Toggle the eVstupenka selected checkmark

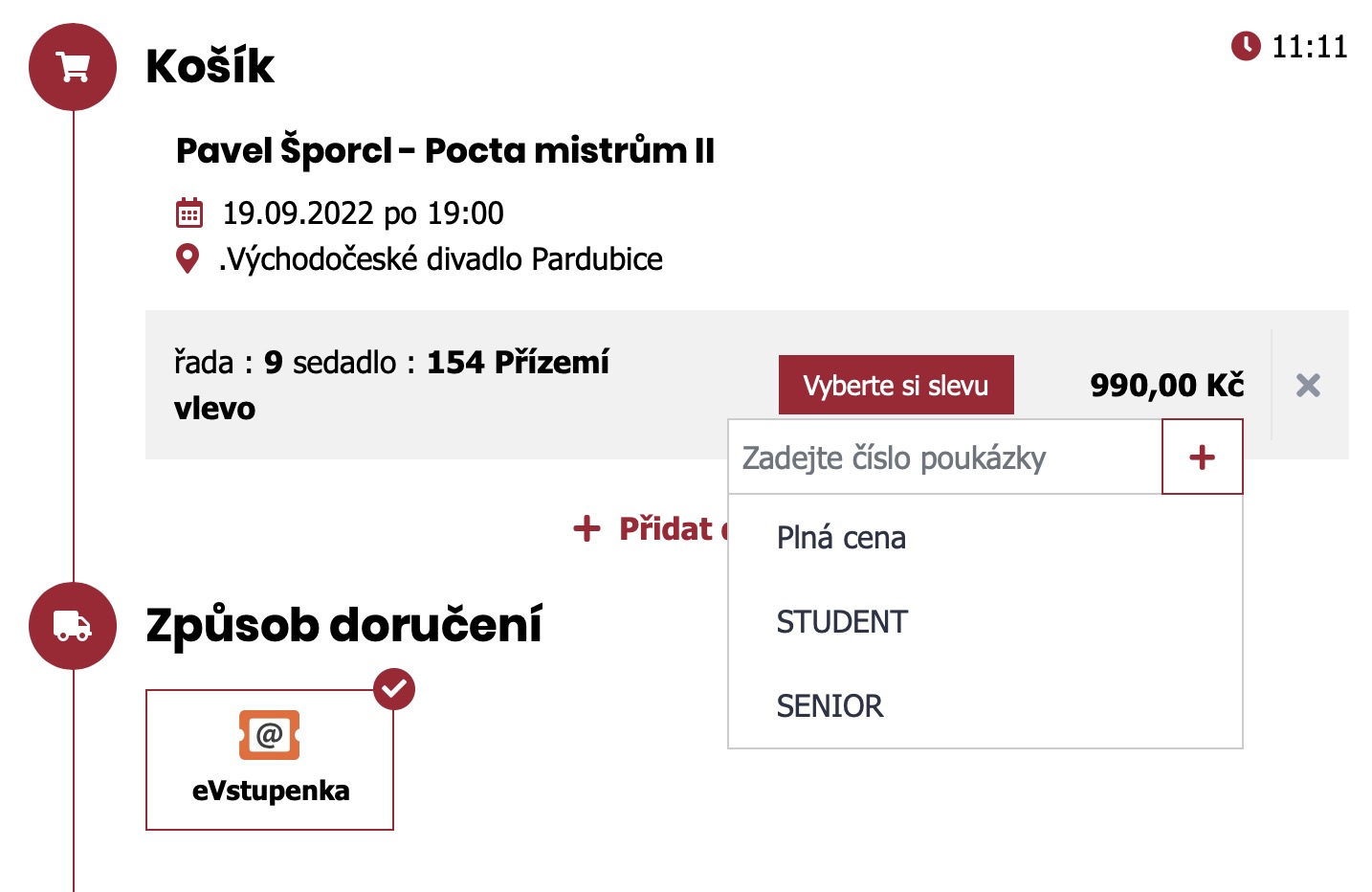tap(394, 689)
